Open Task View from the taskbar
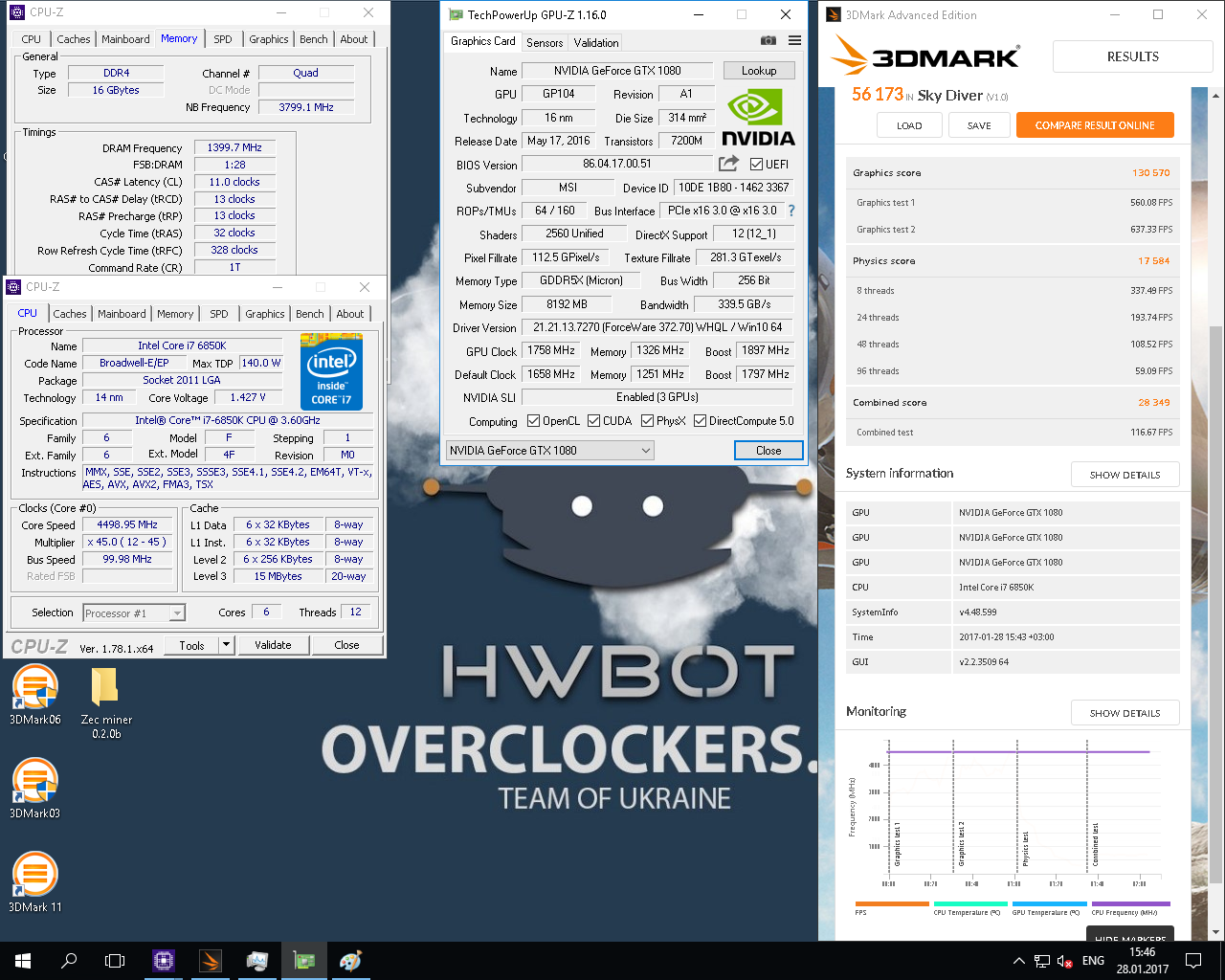 (x=115, y=960)
